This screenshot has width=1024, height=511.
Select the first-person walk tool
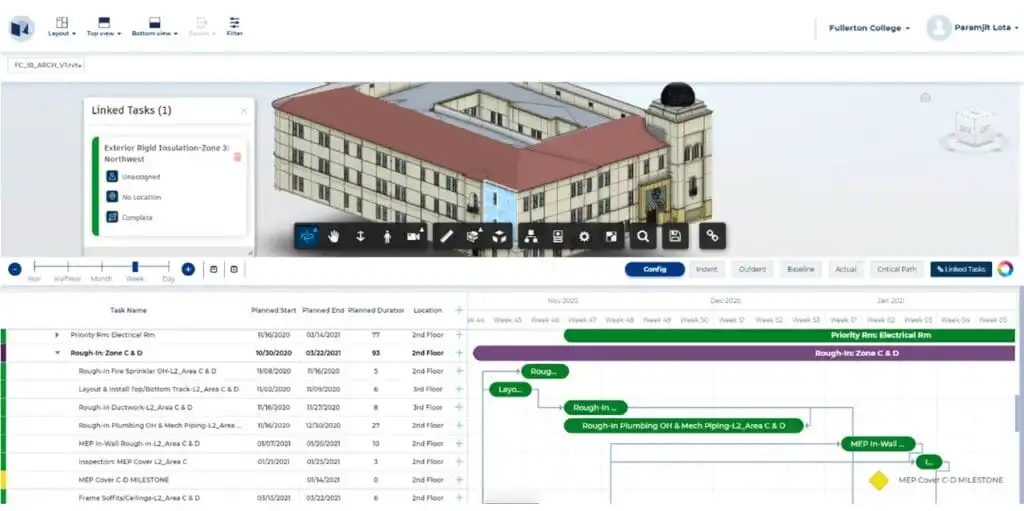(x=387, y=236)
